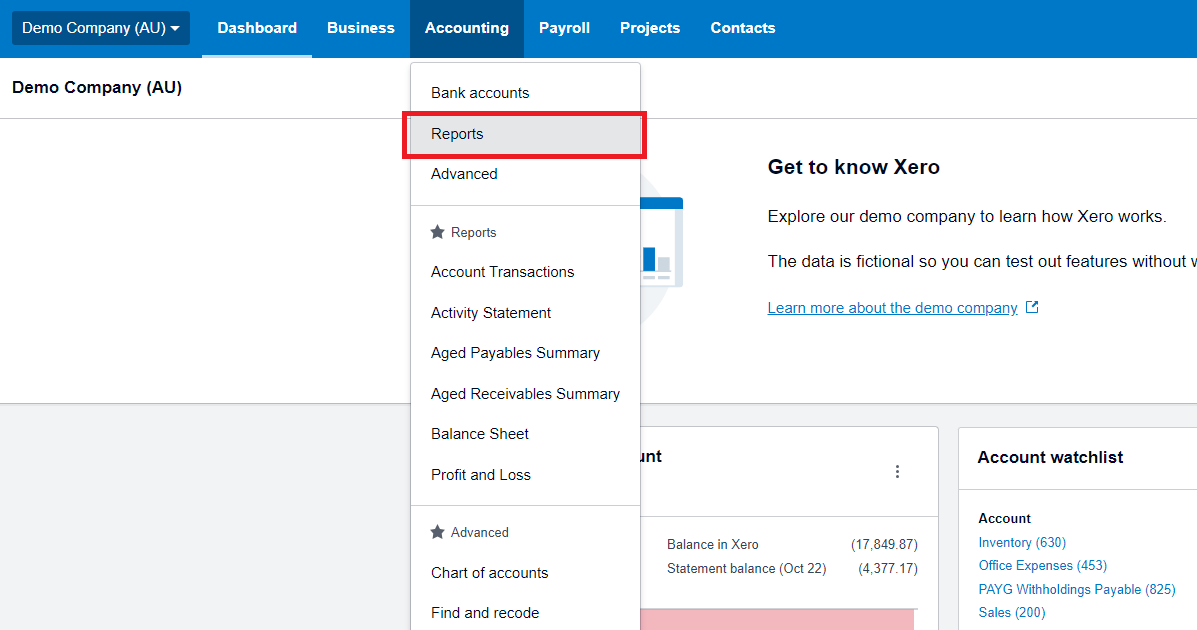Image resolution: width=1197 pixels, height=630 pixels.
Task: Follow the Learn more about the demo company link
Action: pyautogui.click(x=892, y=308)
